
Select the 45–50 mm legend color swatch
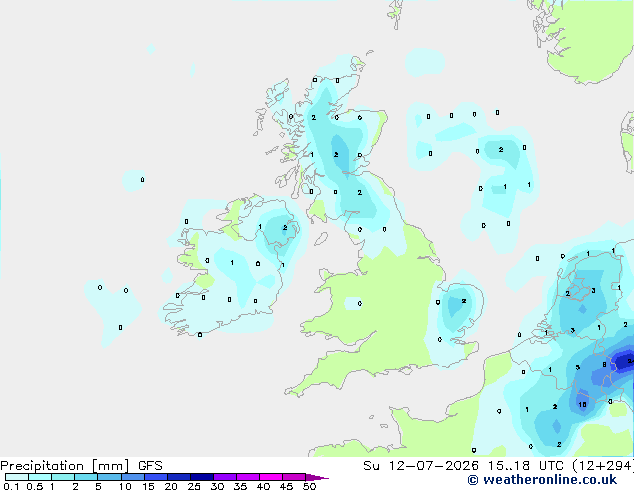click(294, 477)
